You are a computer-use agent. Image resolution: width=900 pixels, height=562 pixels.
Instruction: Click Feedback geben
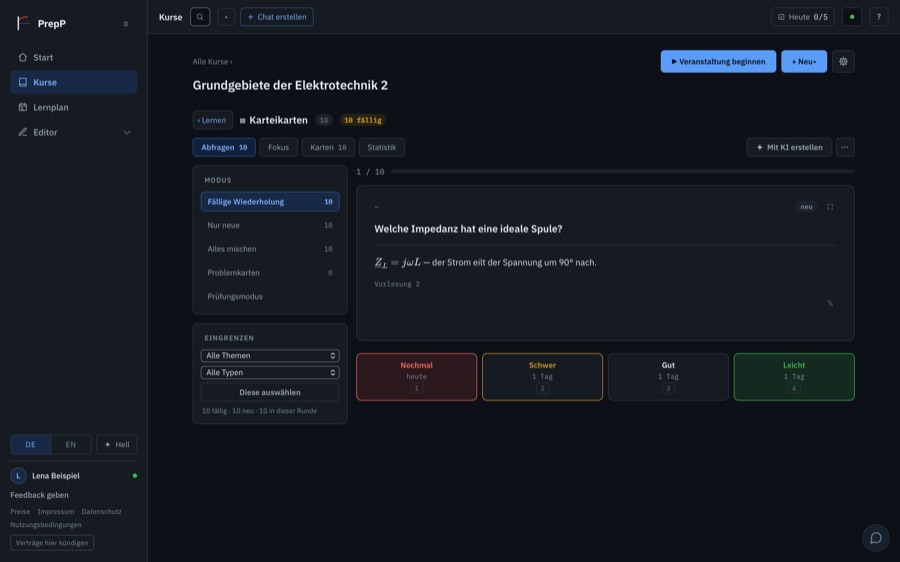[39, 495]
